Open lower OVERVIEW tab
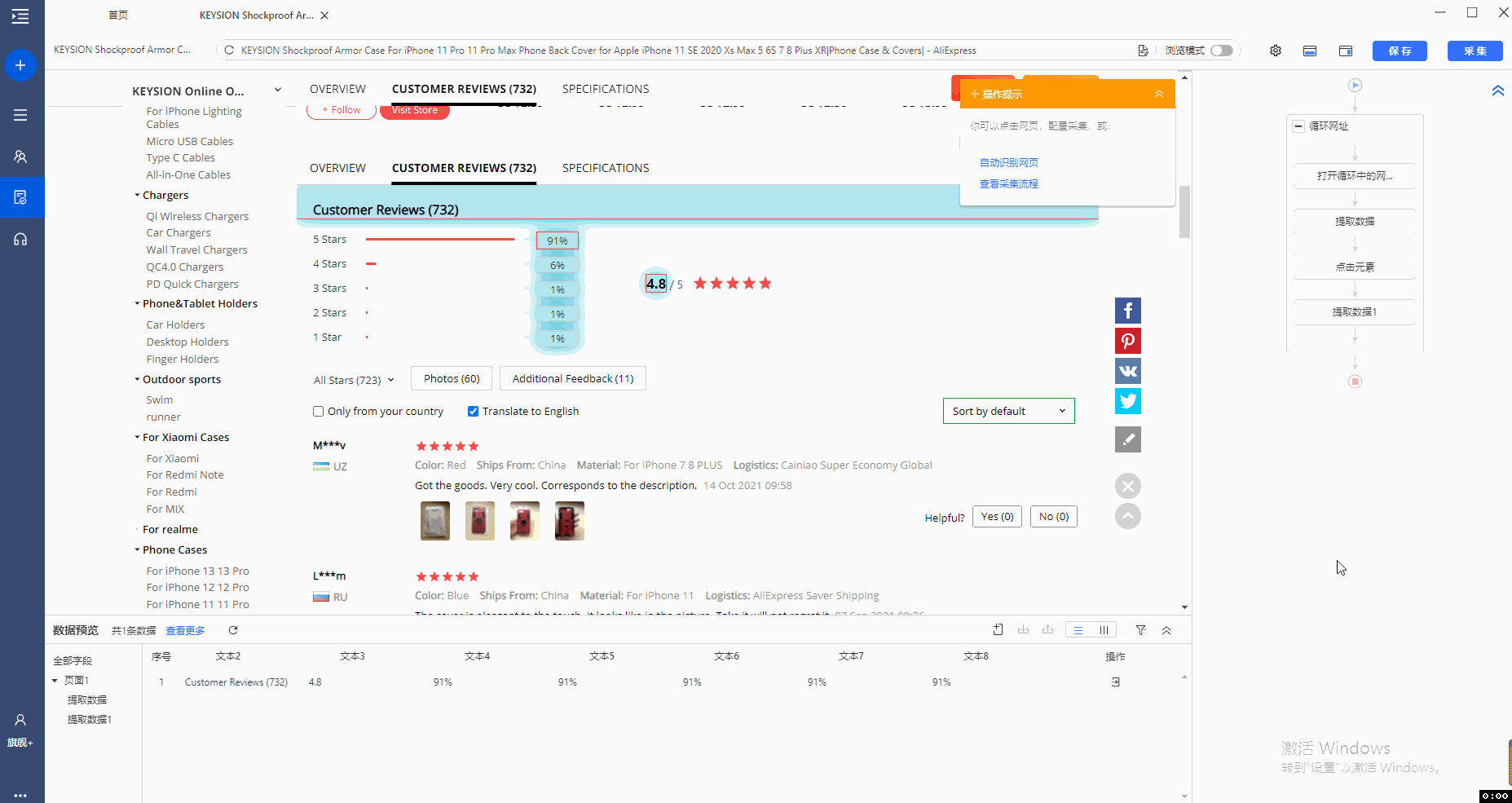 337,168
